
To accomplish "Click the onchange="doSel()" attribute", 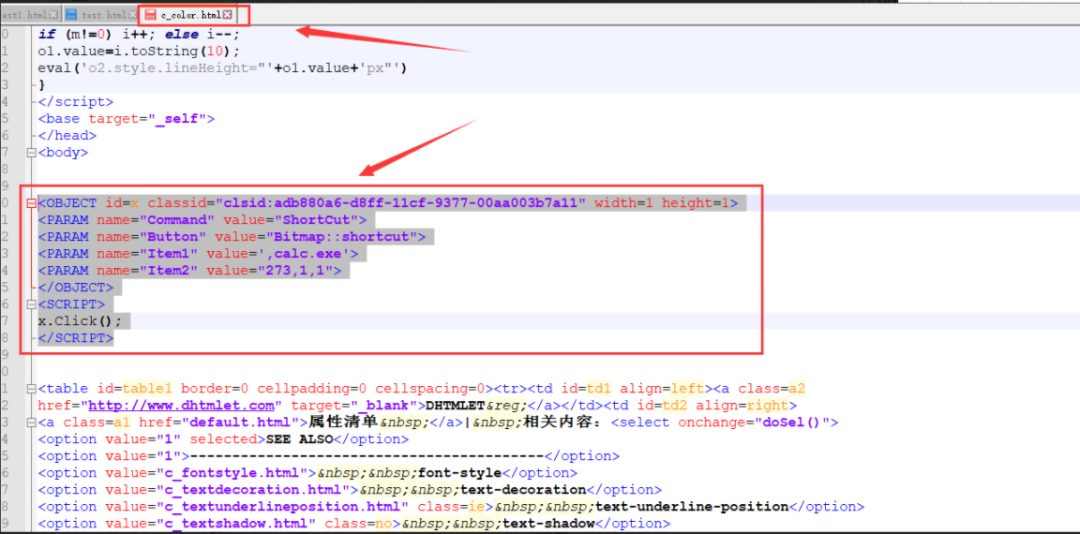I will (x=756, y=422).
